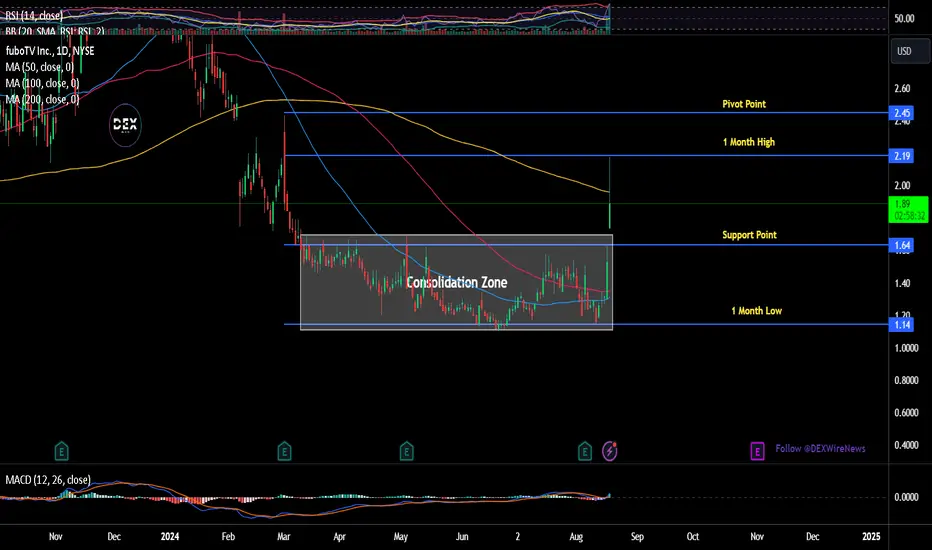Screen dimensions: 932x550
Task: Click the 1.0000 value on the price axis
Action: point(906,348)
